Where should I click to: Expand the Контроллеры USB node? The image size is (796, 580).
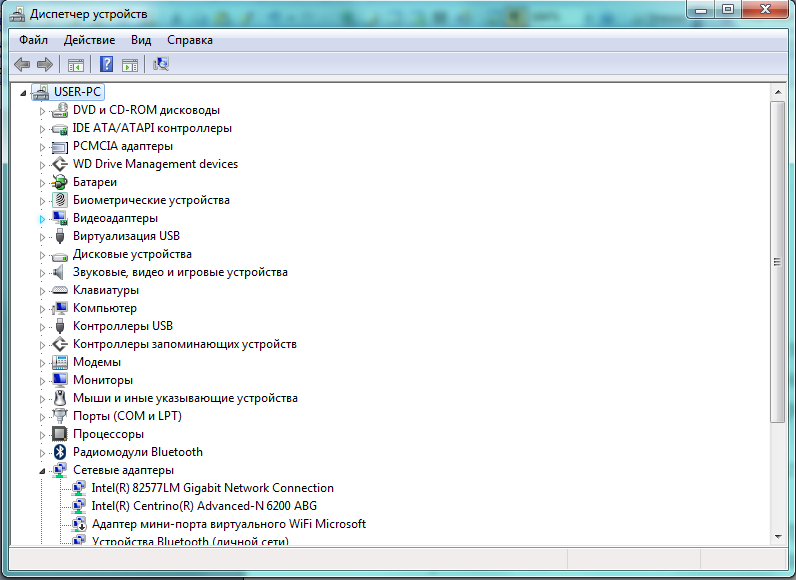point(42,326)
